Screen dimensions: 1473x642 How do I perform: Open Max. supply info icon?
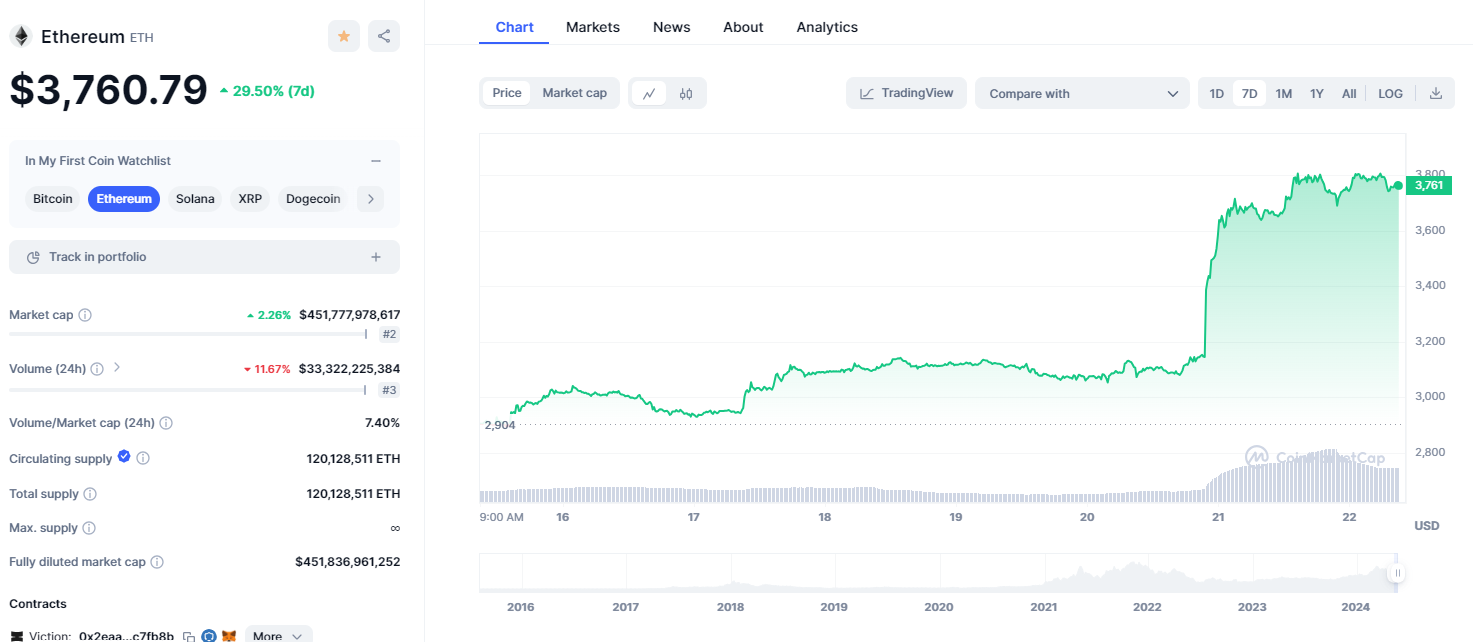point(89,528)
